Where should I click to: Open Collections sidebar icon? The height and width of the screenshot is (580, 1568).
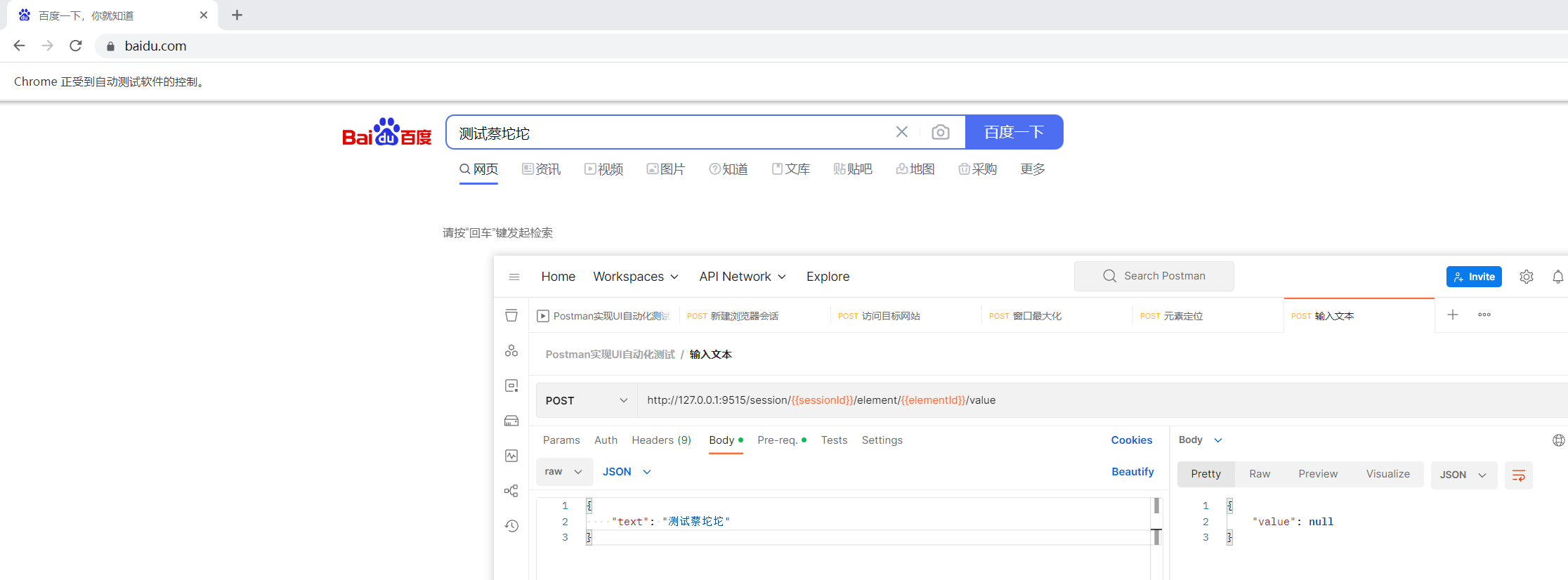click(511, 315)
